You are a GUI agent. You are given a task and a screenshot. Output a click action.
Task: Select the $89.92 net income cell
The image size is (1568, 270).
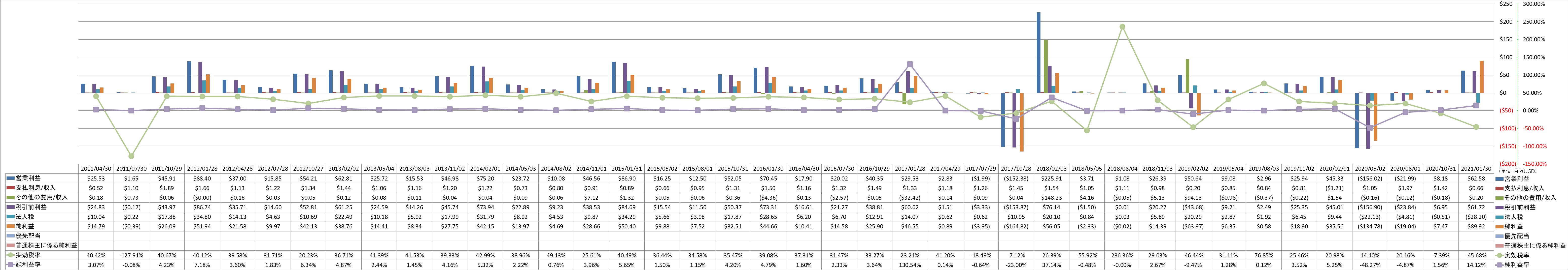[x=1477, y=226]
